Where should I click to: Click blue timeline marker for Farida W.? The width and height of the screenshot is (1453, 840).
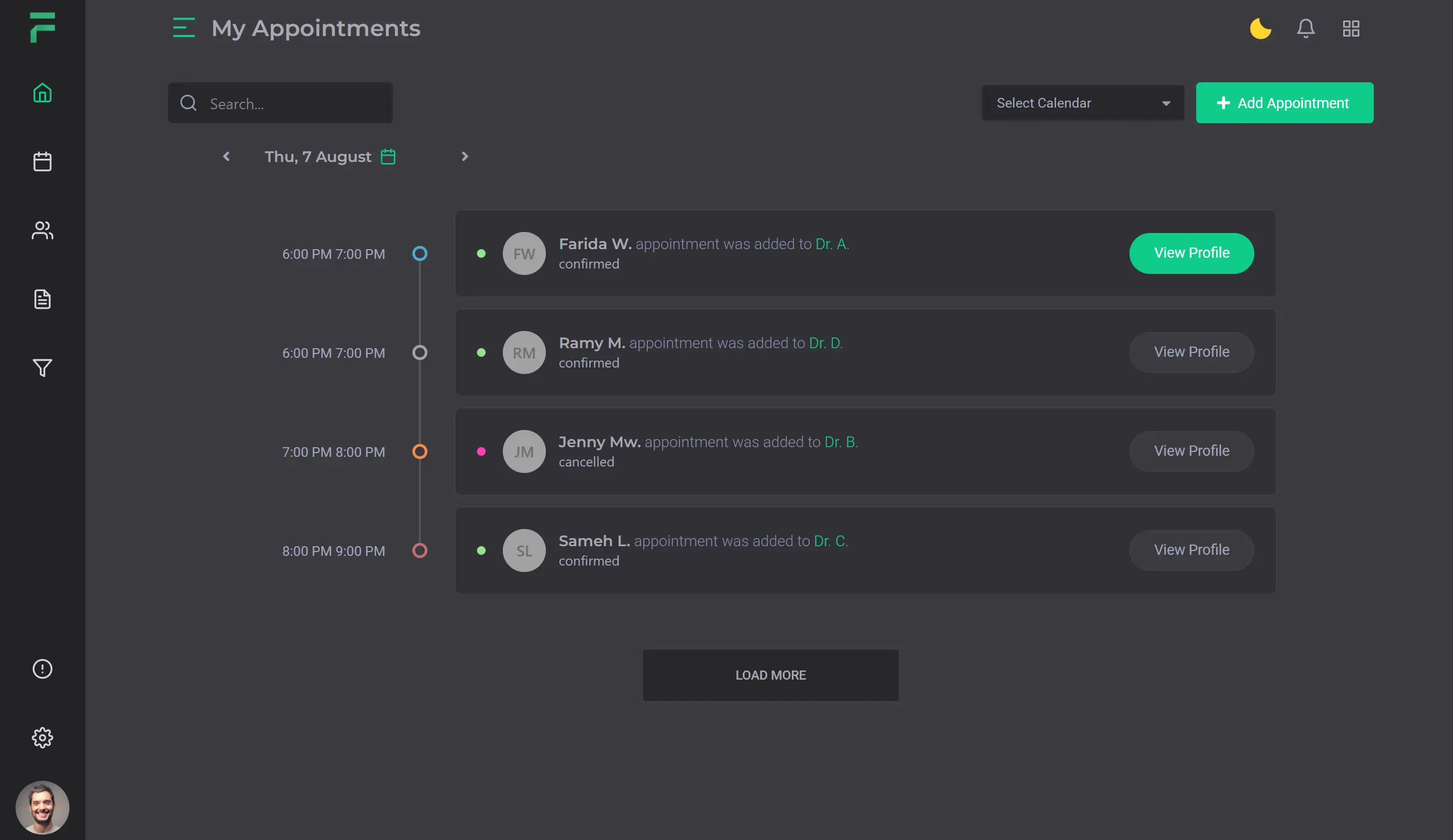coord(420,253)
